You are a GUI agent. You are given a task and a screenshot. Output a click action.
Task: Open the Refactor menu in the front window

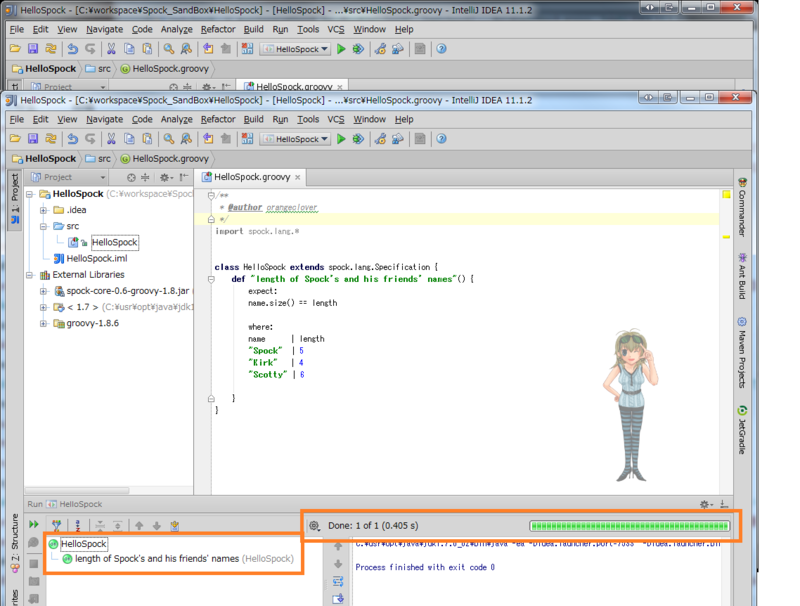(217, 119)
